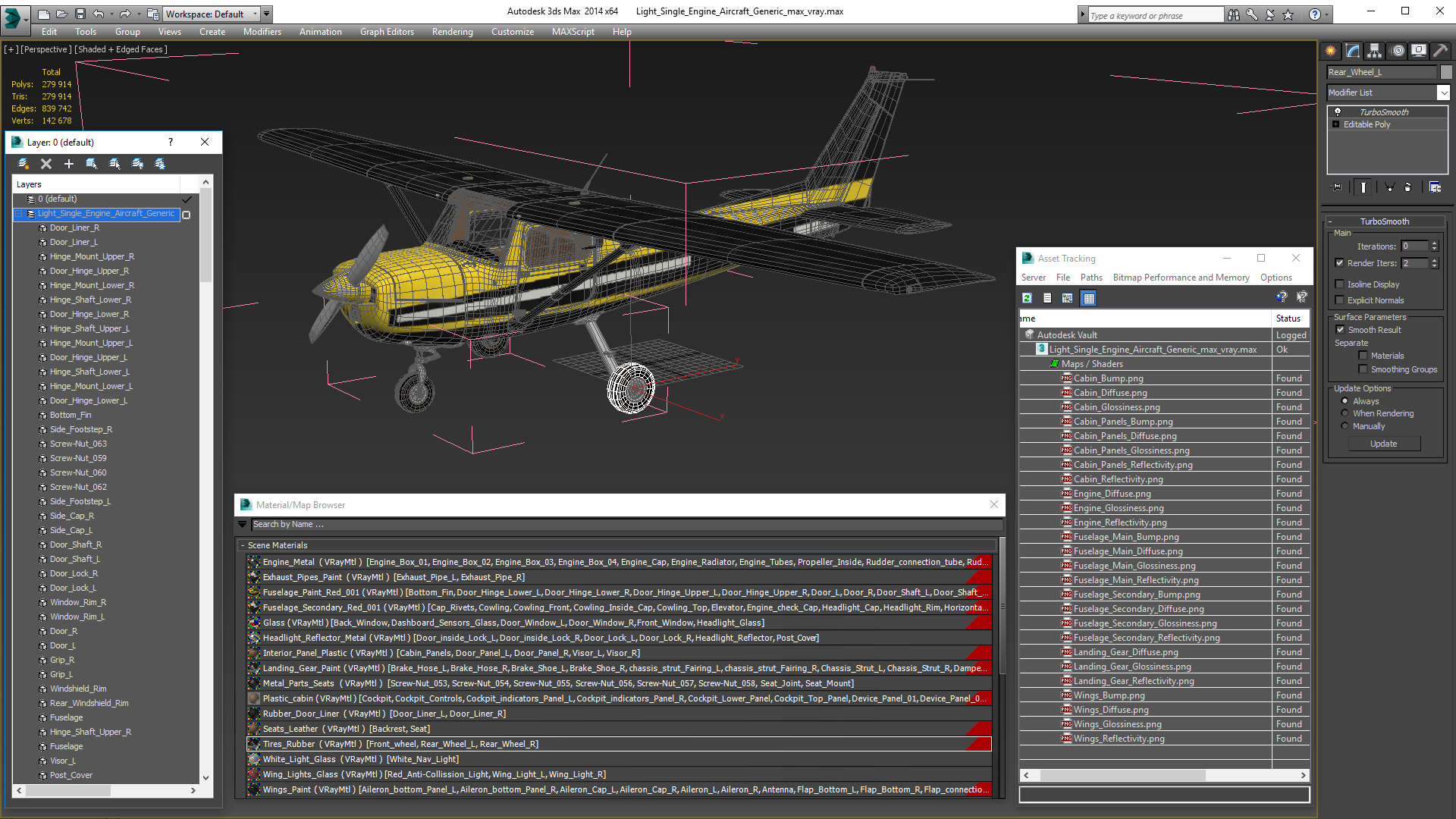Click the Save File icon in quick toolbar
Screen dimensions: 1456x819
pos(80,14)
